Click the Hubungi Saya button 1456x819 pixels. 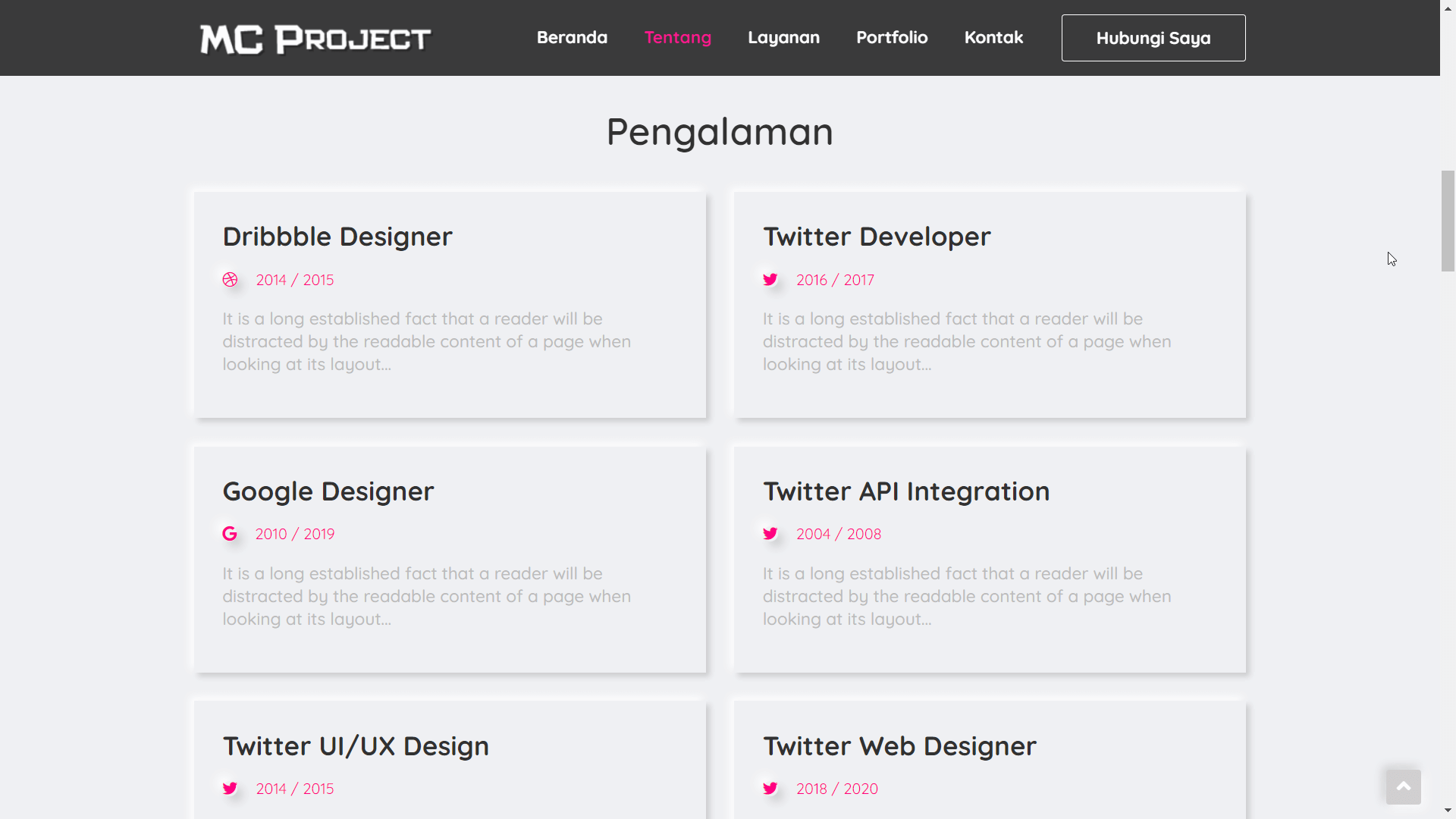tap(1153, 37)
